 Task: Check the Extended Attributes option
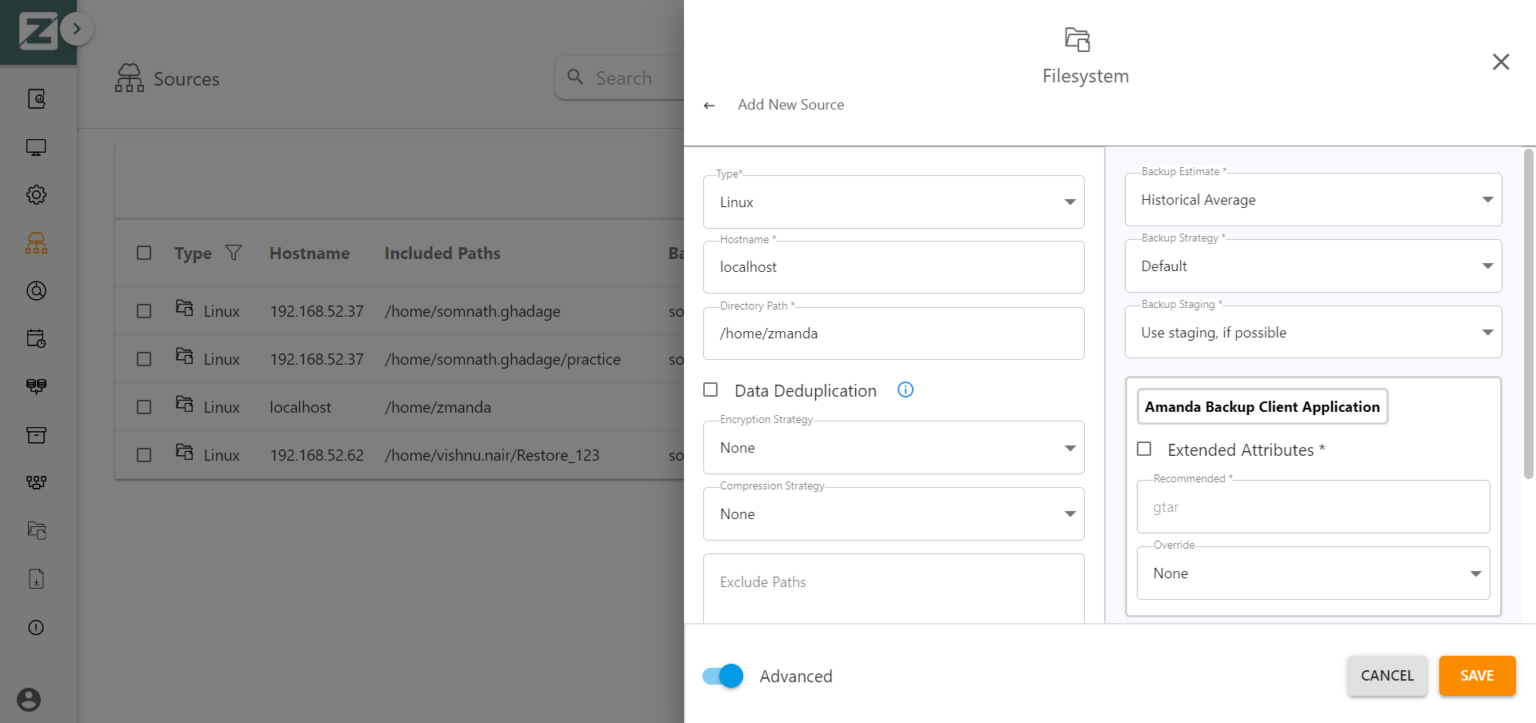coord(1144,449)
